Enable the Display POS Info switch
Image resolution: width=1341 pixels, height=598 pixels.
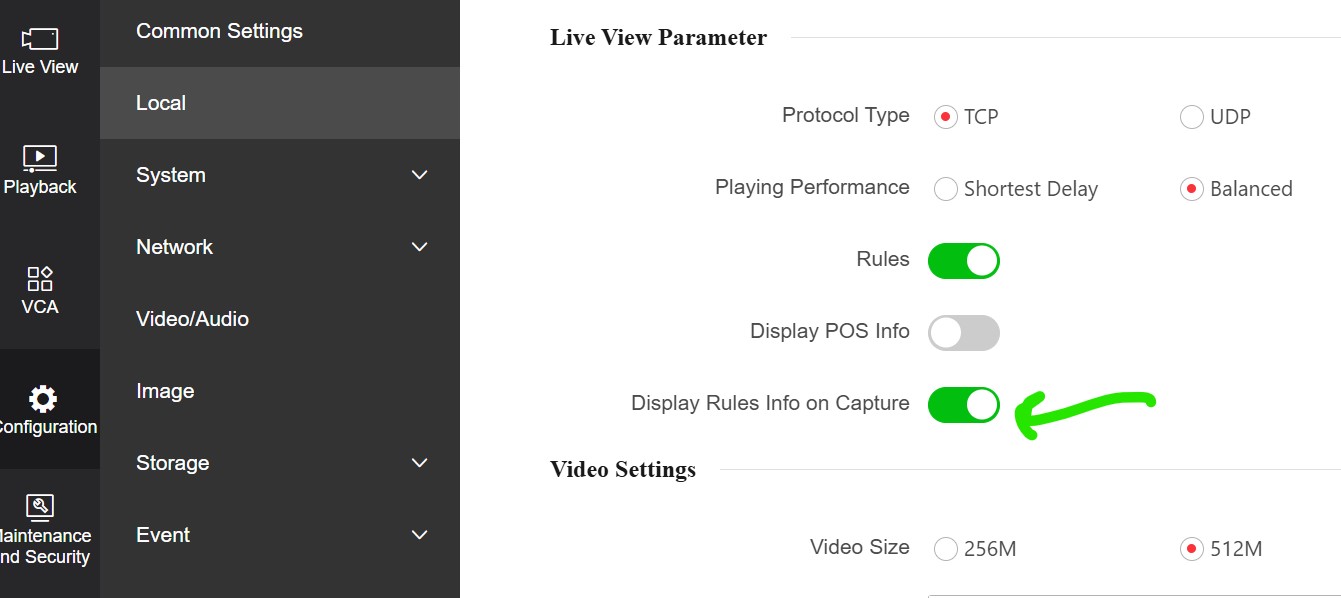click(x=963, y=333)
